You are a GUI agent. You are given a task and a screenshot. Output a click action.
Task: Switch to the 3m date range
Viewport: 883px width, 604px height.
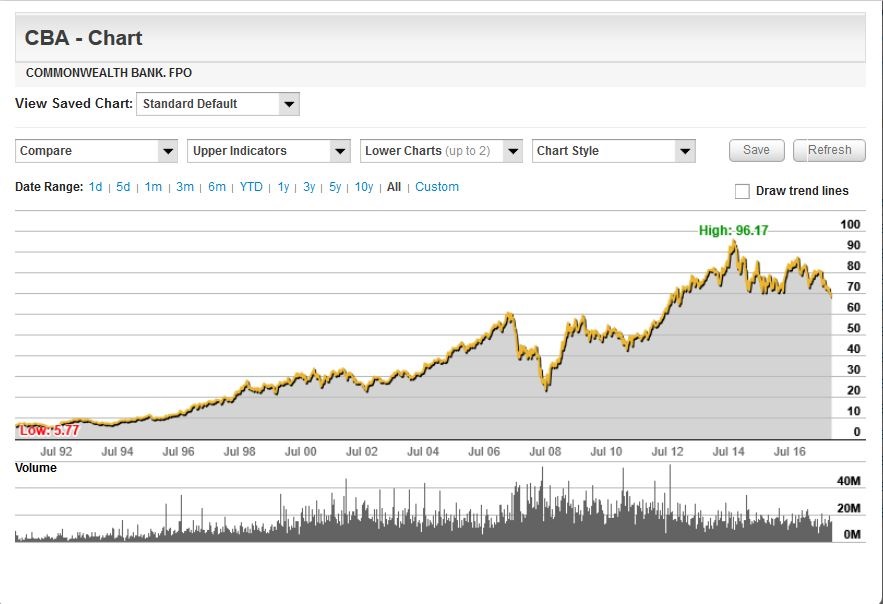click(185, 187)
